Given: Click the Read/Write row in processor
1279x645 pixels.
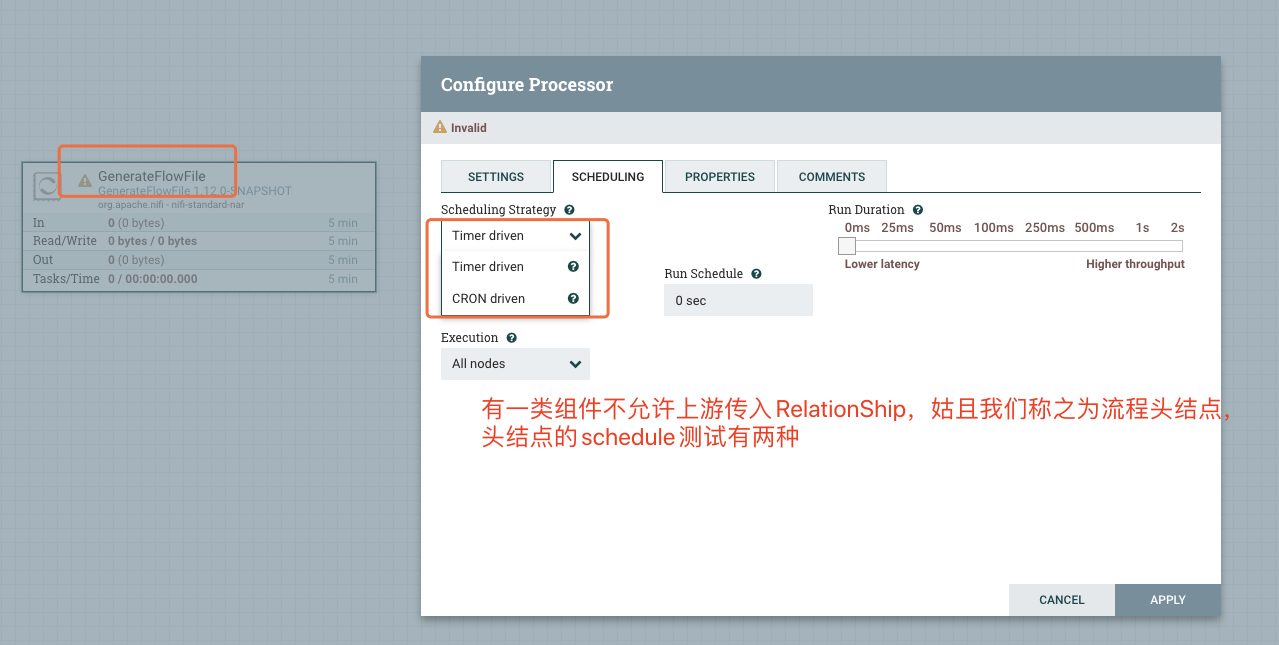Looking at the screenshot, I should coord(199,241).
